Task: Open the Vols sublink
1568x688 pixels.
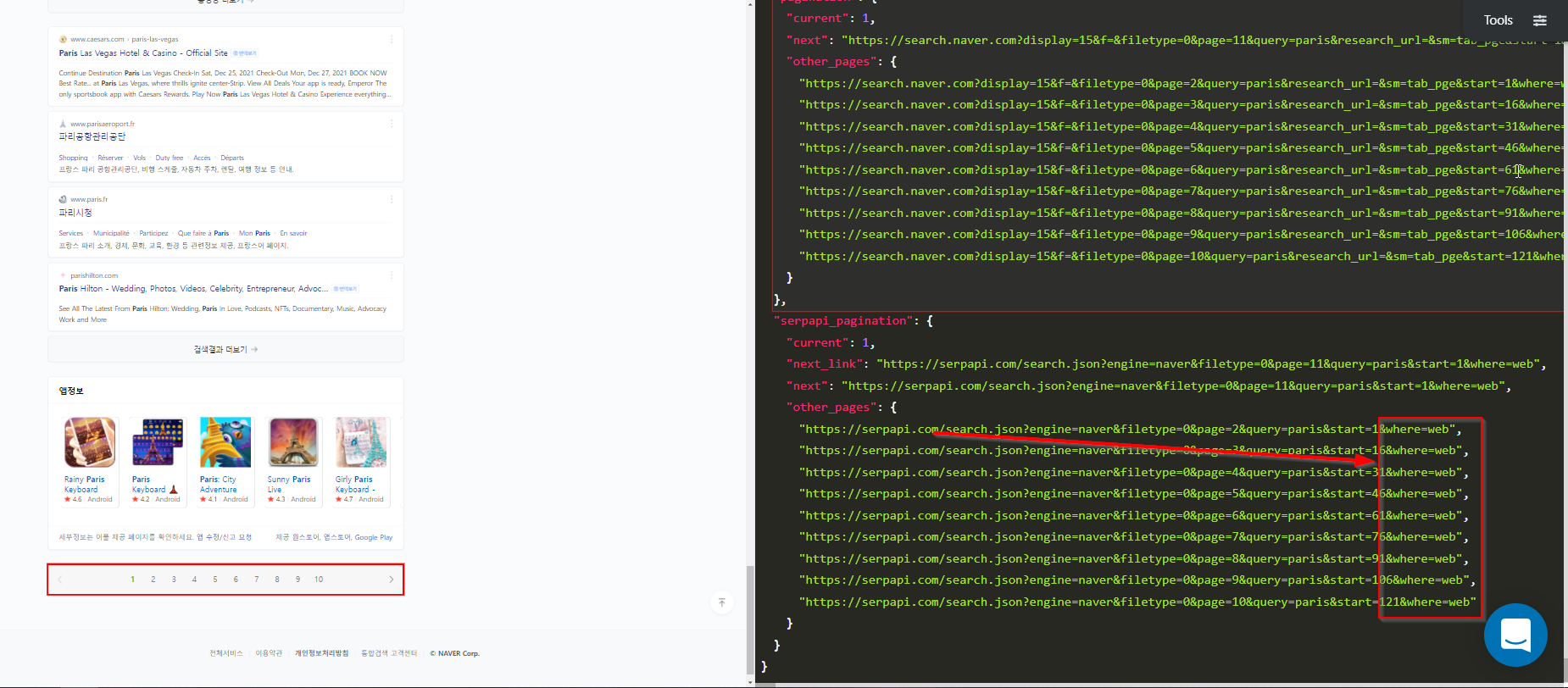Action: (139, 158)
